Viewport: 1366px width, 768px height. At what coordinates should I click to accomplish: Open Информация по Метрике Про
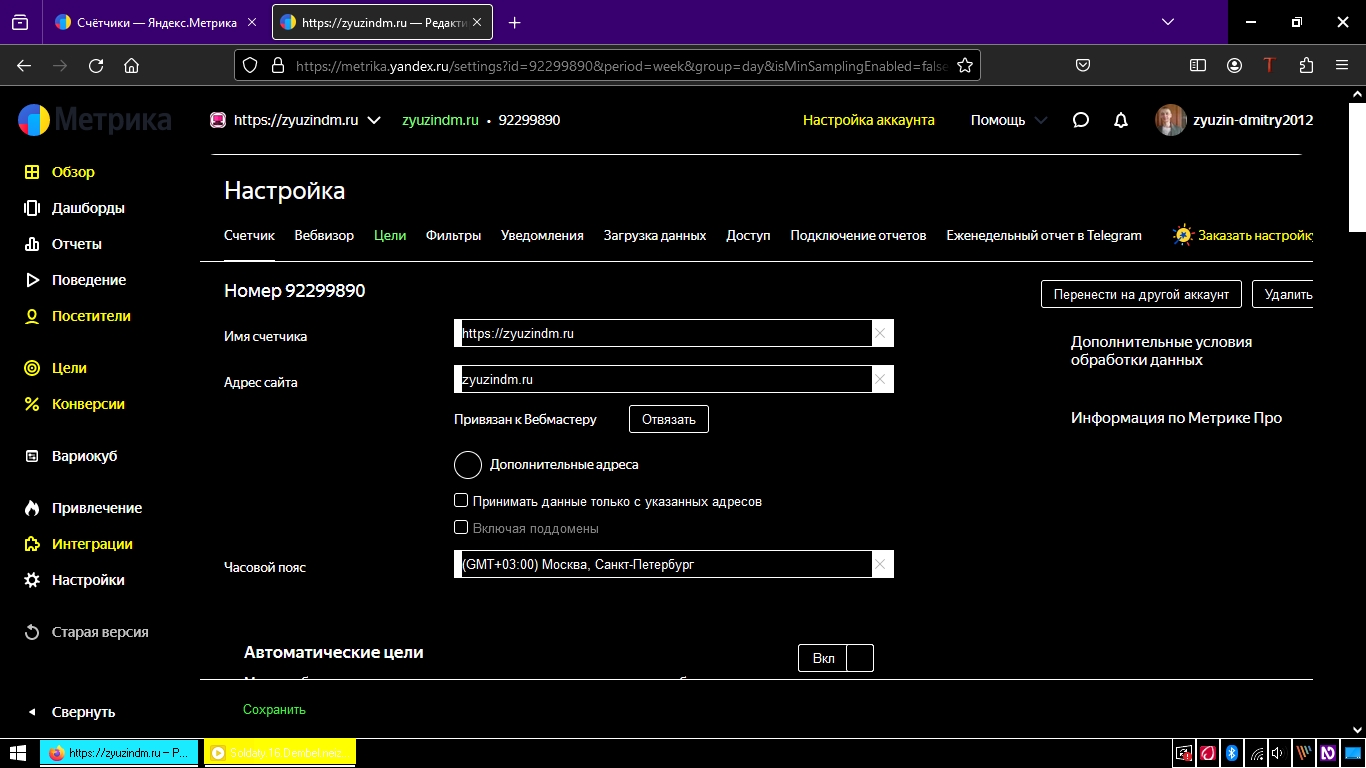coord(1176,418)
